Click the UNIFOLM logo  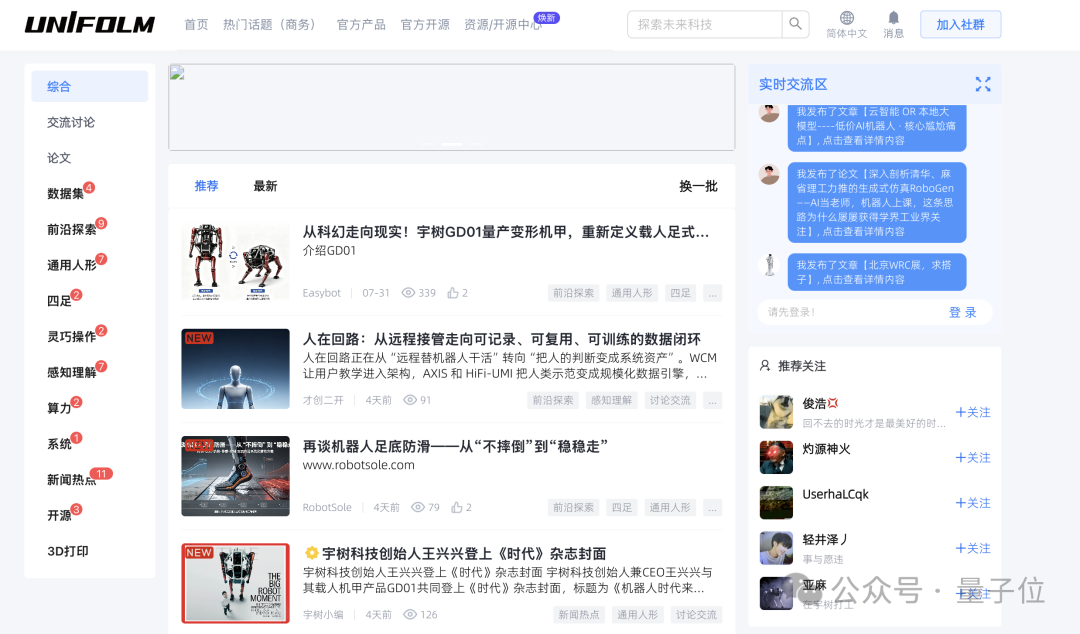point(90,24)
